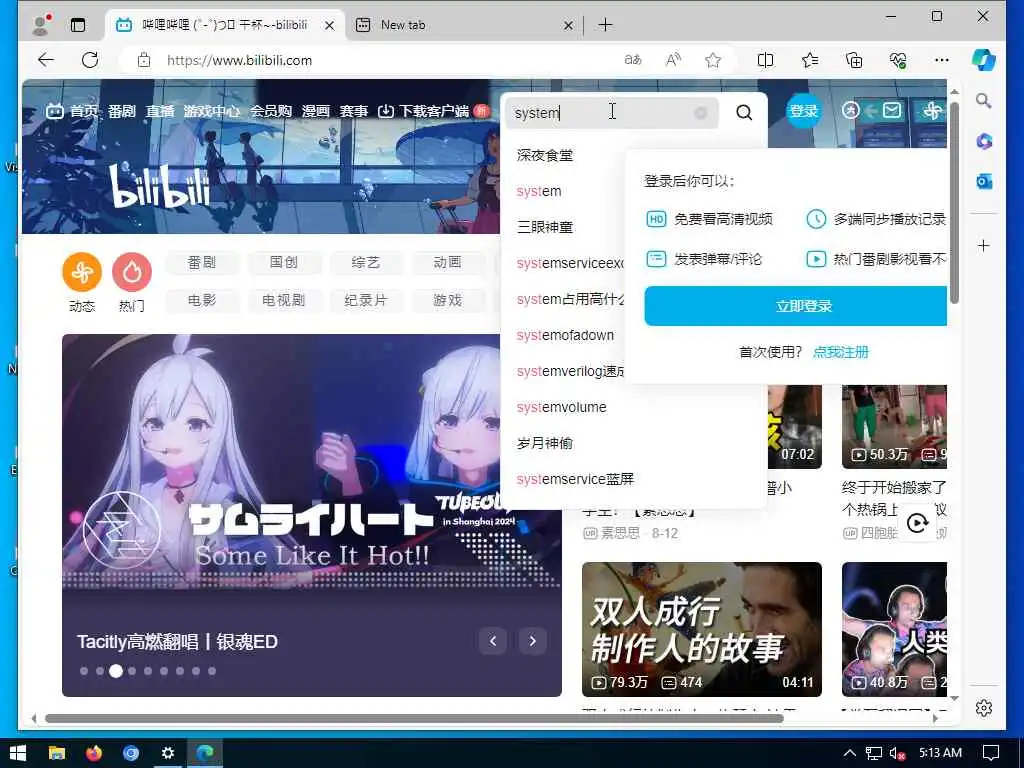The width and height of the screenshot is (1024, 768).
Task: Open the 电影 category chip
Action: pyautogui.click(x=201, y=300)
